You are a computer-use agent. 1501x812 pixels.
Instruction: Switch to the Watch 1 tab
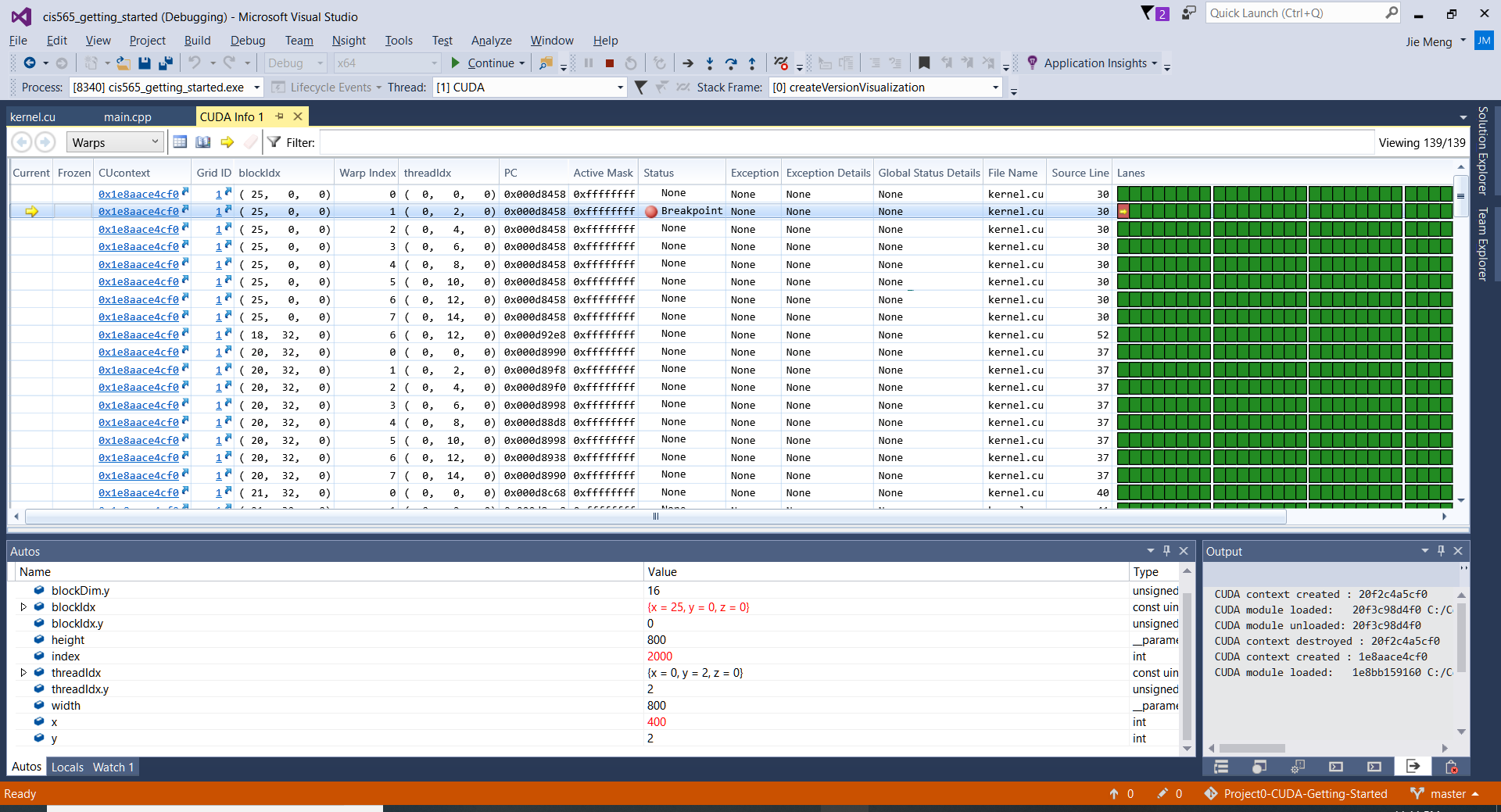[113, 767]
